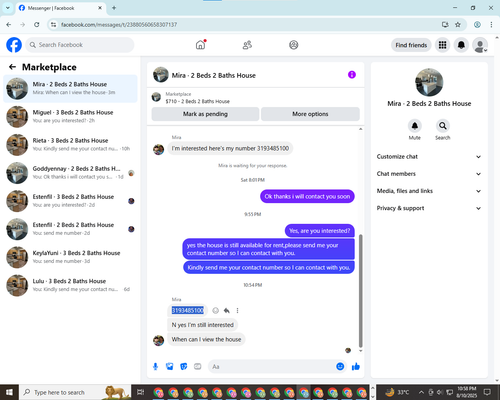Send a thumbs-up like
The image size is (500, 400).
[356, 367]
